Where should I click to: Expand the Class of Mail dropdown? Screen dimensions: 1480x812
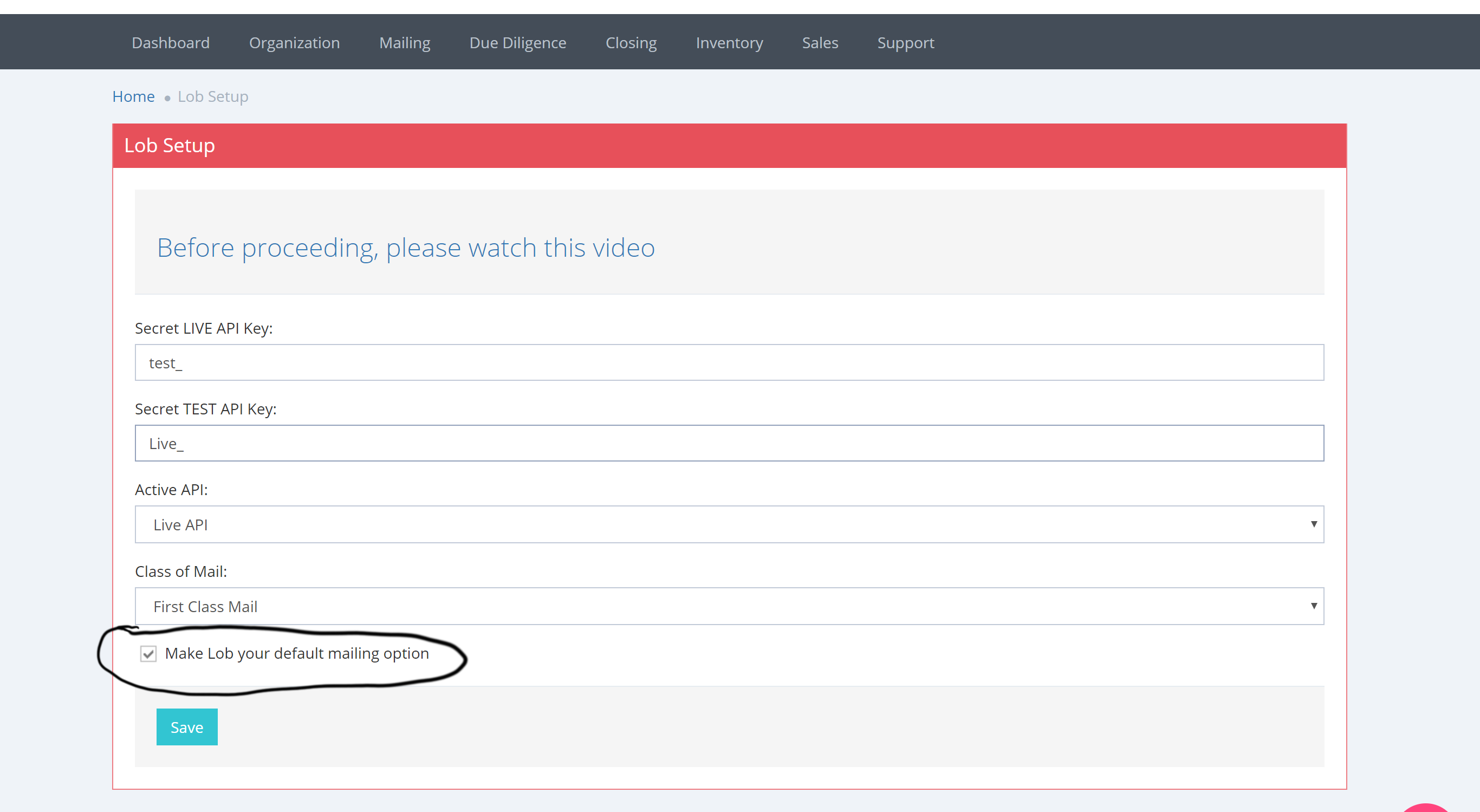coord(729,606)
